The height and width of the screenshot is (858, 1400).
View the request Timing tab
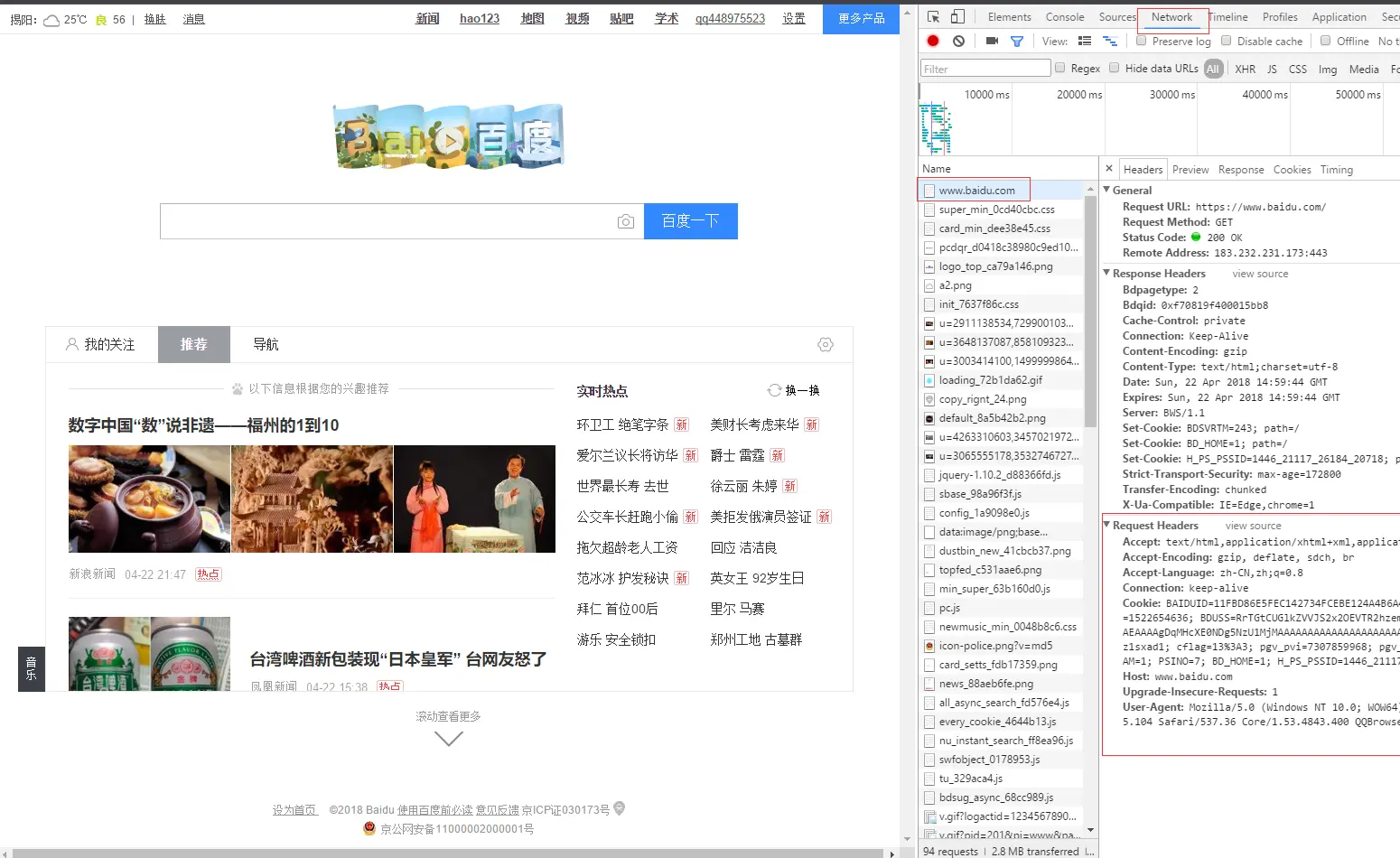(x=1337, y=170)
